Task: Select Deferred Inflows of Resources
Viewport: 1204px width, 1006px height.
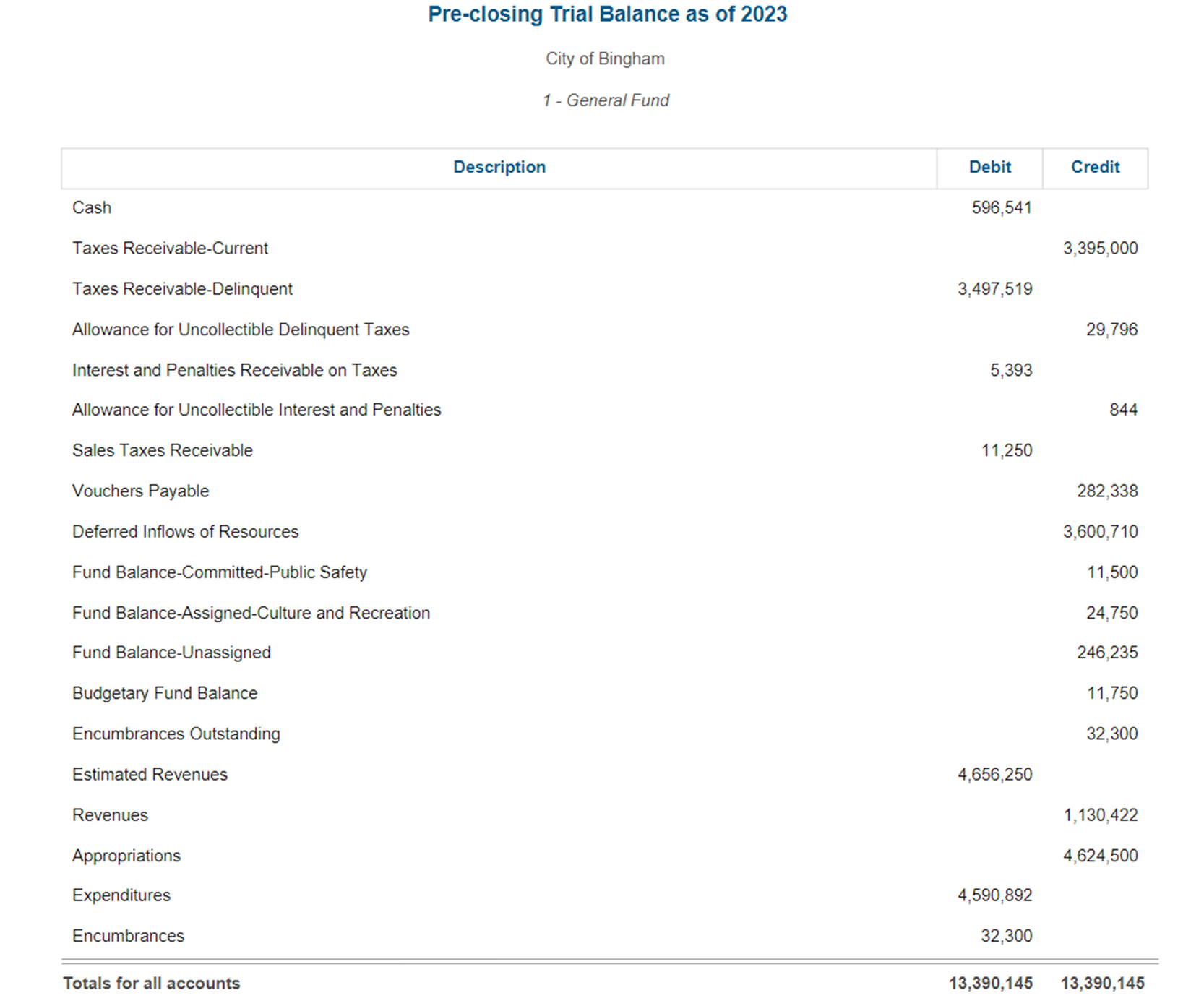Action: [185, 531]
